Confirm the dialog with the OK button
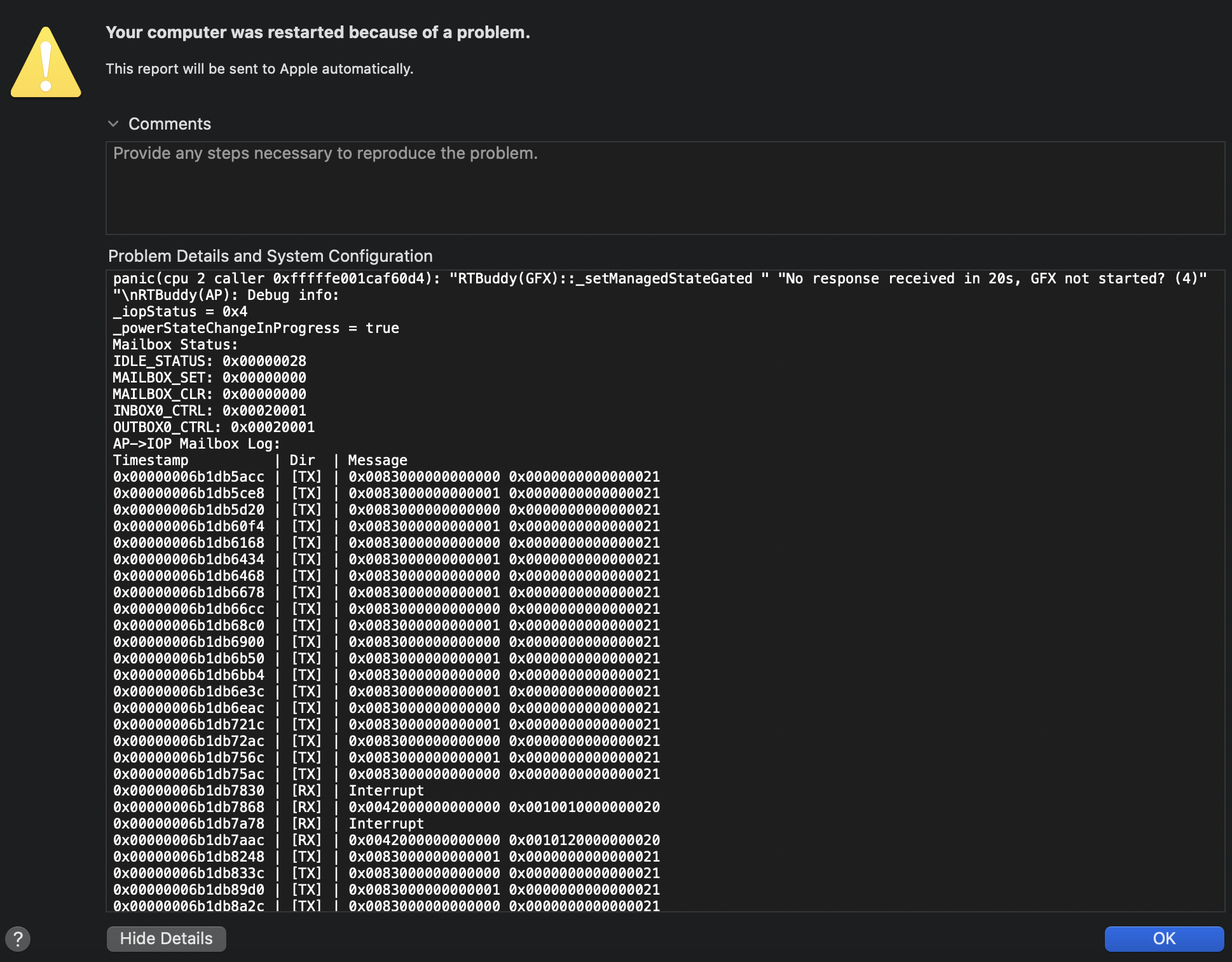This screenshot has height=962, width=1232. click(x=1163, y=938)
